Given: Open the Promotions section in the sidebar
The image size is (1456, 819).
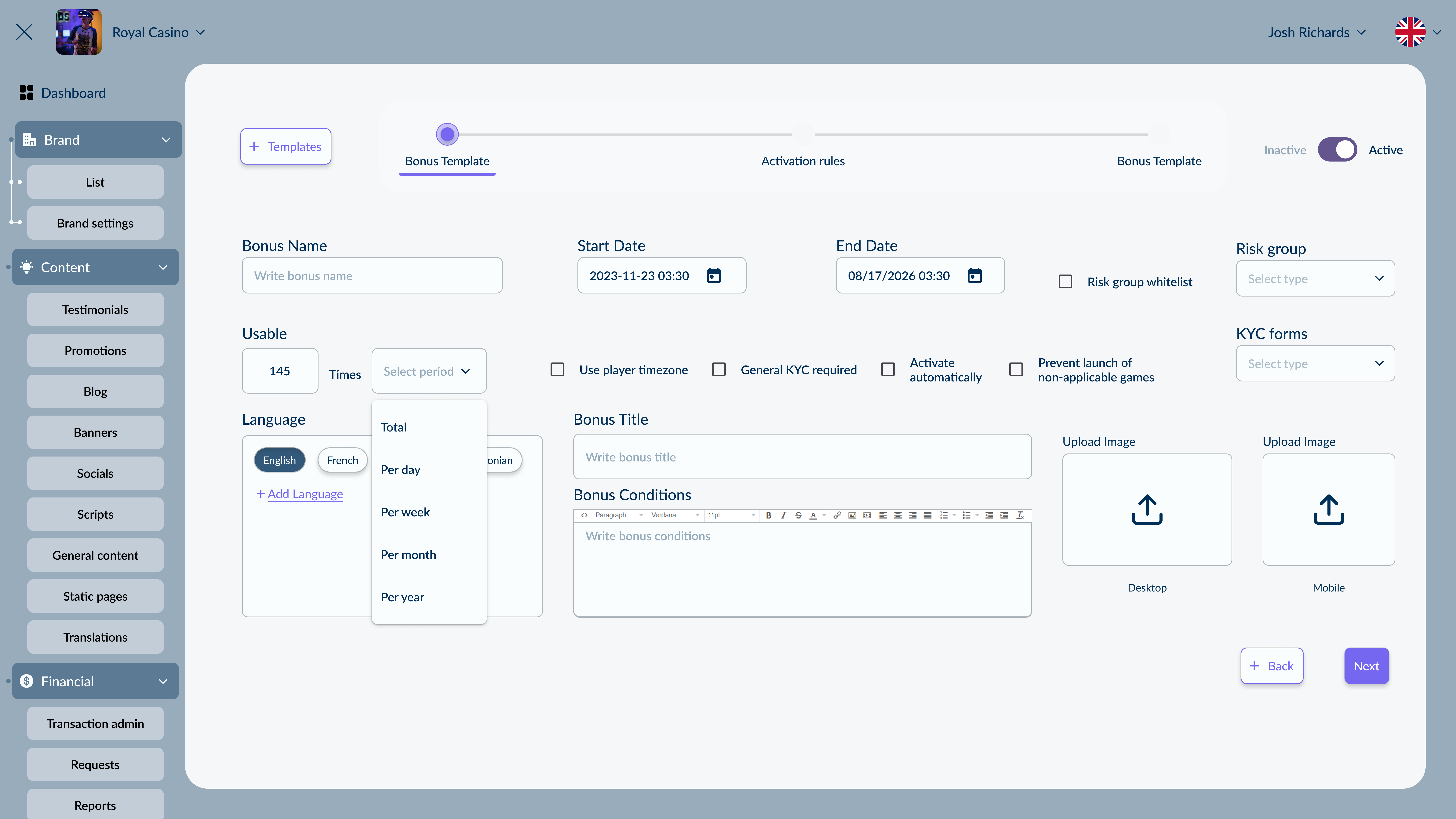Looking at the screenshot, I should pyautogui.click(x=95, y=350).
